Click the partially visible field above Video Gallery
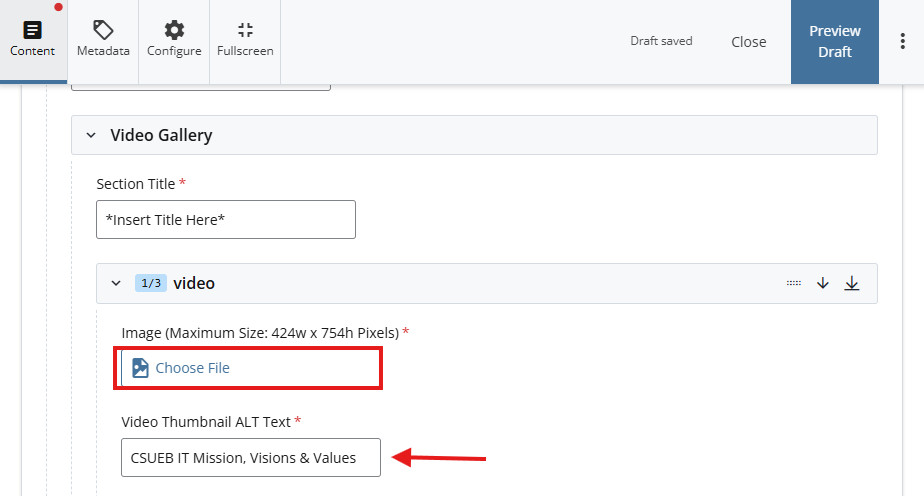 click(x=200, y=88)
